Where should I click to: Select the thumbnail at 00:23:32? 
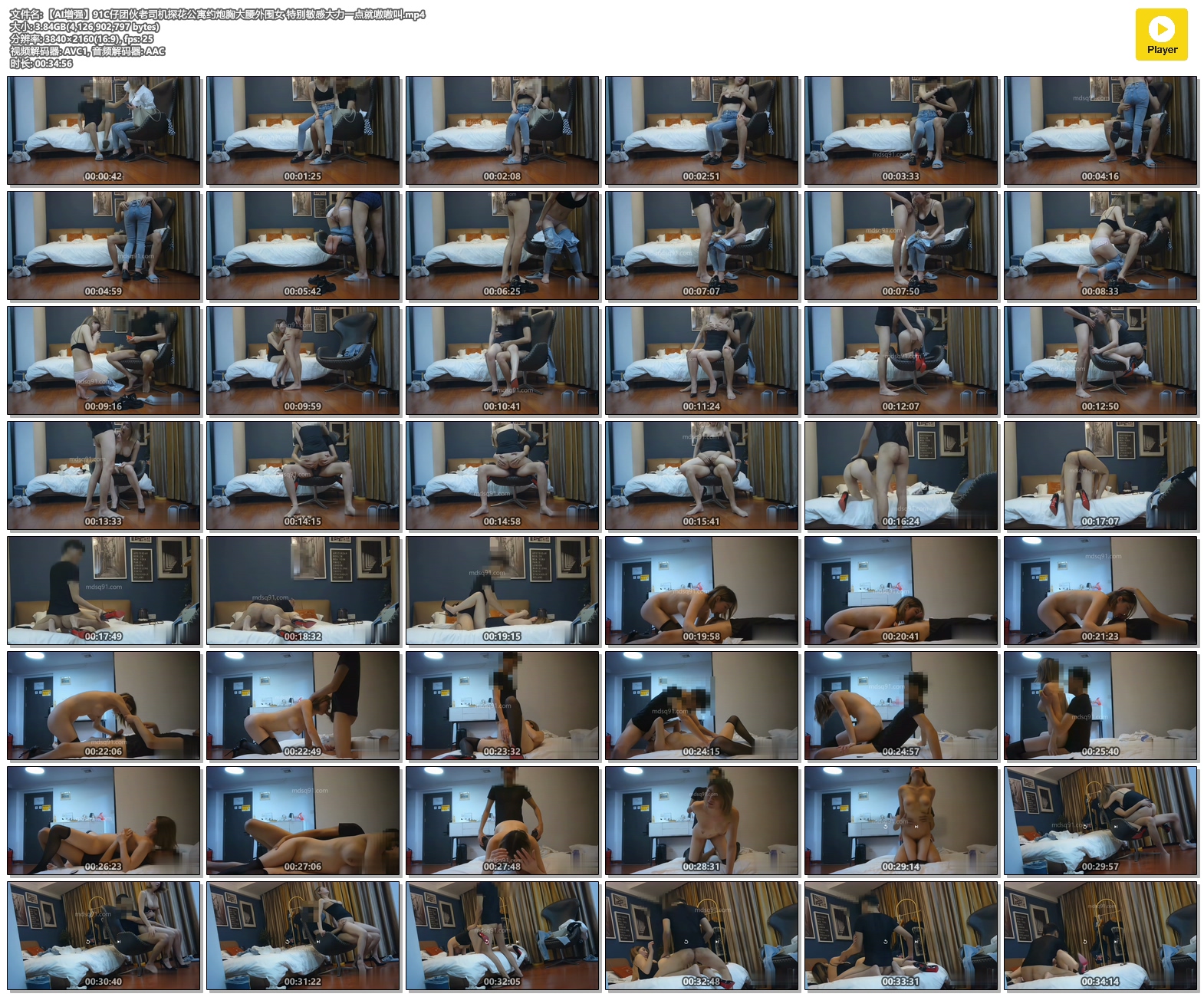(x=502, y=706)
